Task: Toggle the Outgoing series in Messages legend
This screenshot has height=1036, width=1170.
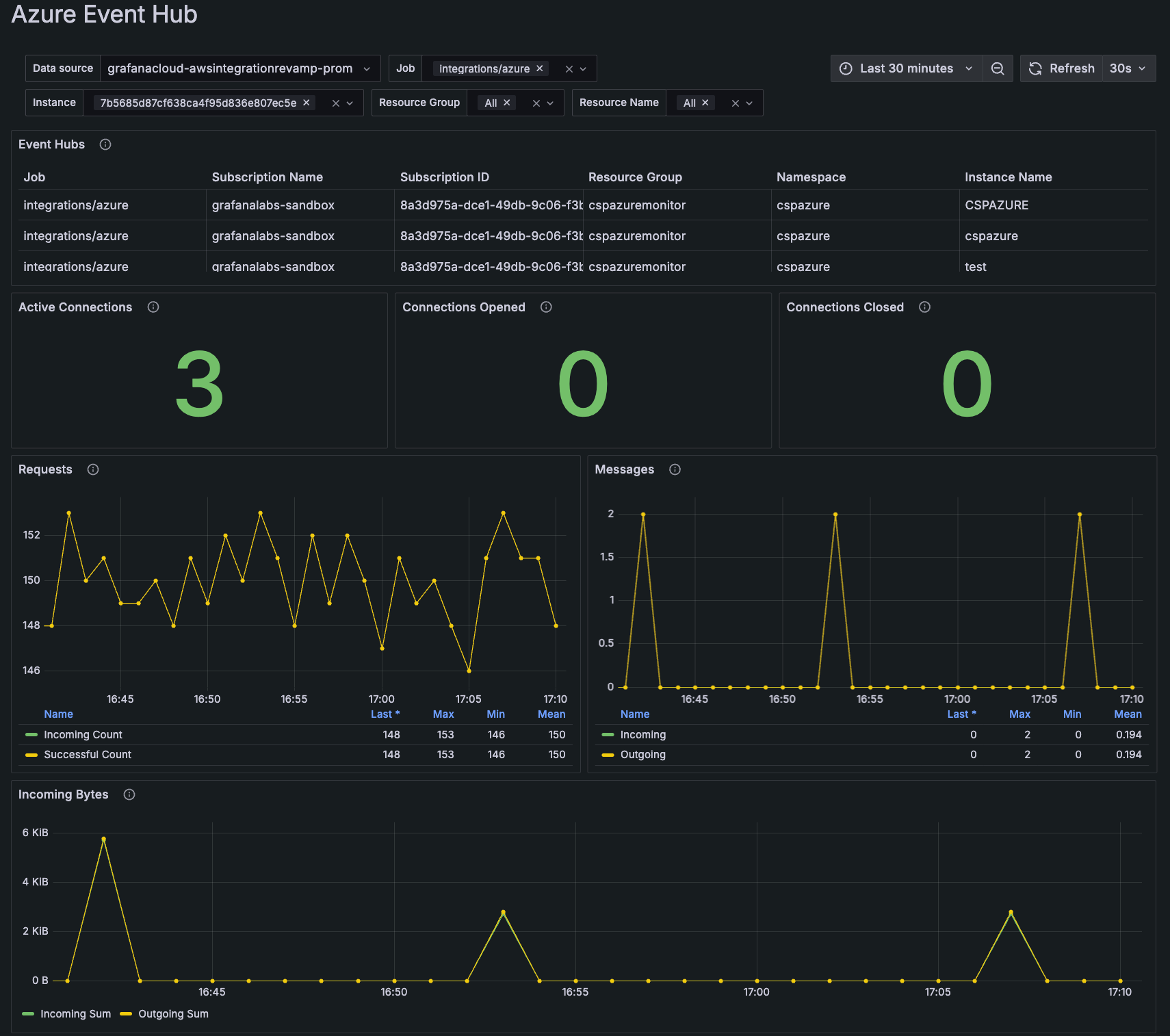Action: [642, 754]
